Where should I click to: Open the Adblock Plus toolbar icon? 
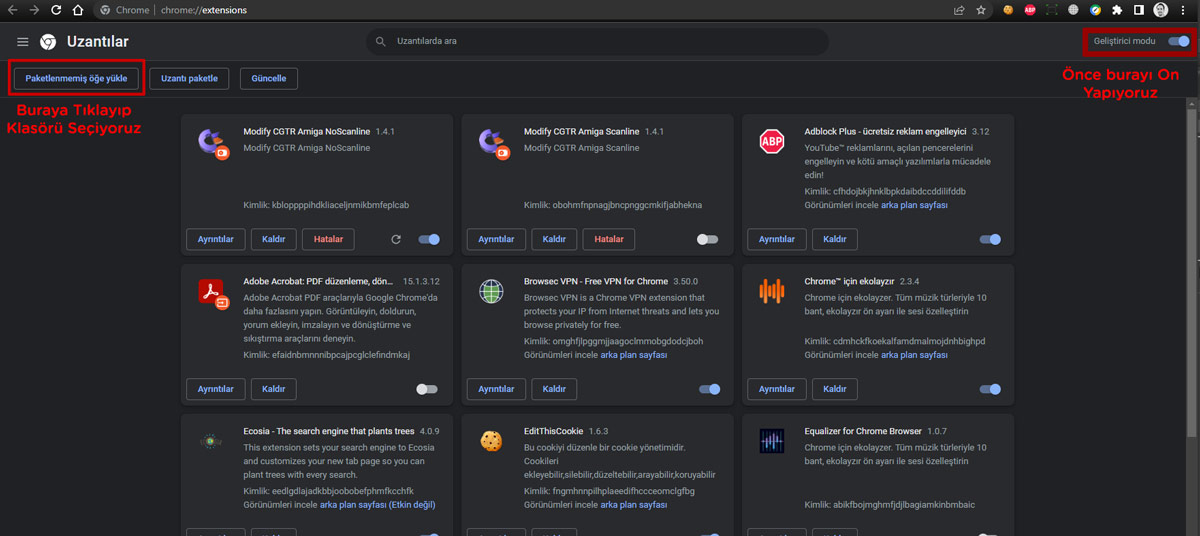(x=1030, y=10)
